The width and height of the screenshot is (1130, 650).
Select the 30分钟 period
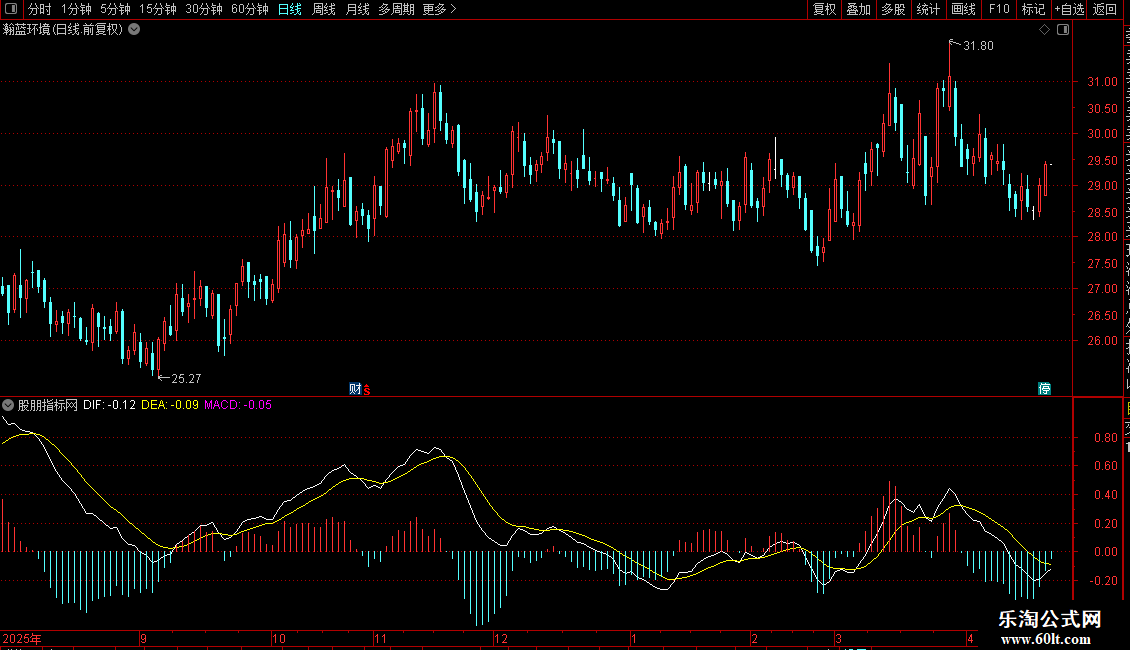click(204, 9)
